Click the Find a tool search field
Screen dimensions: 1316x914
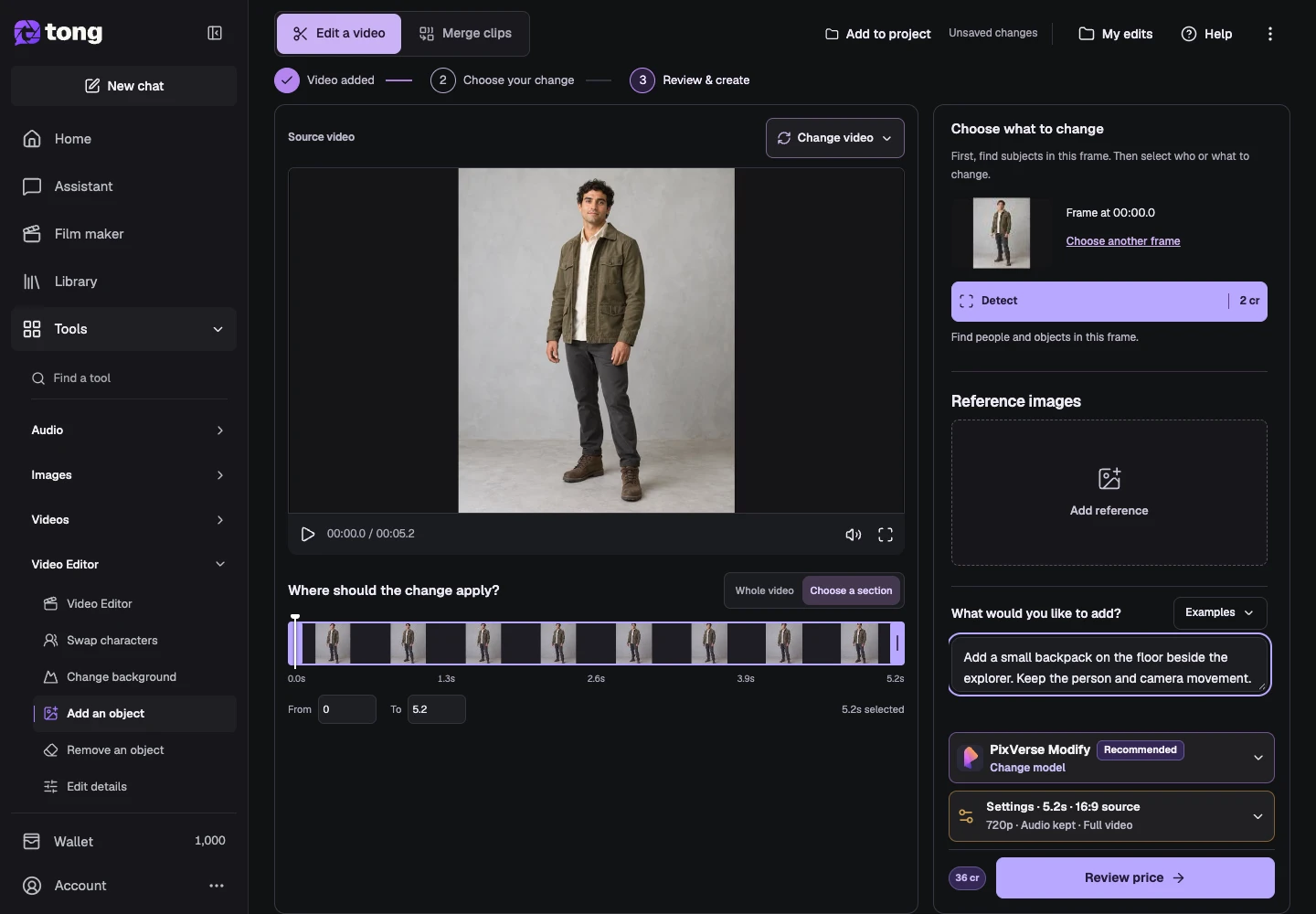(128, 378)
